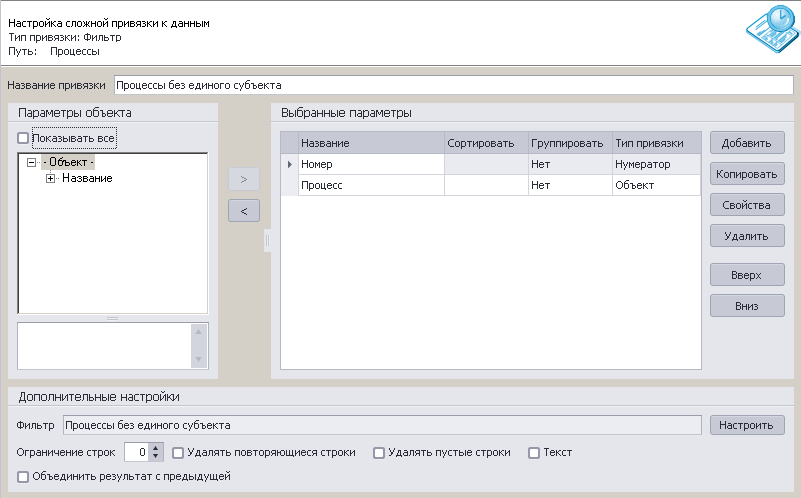Screen dimensions: 801x498
Task: Collapse the Объект tree node
Action: click(x=32, y=162)
